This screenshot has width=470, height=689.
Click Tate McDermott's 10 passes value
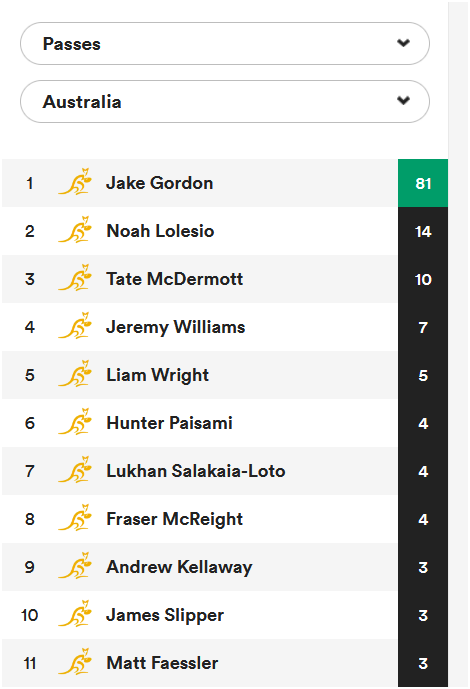click(423, 279)
